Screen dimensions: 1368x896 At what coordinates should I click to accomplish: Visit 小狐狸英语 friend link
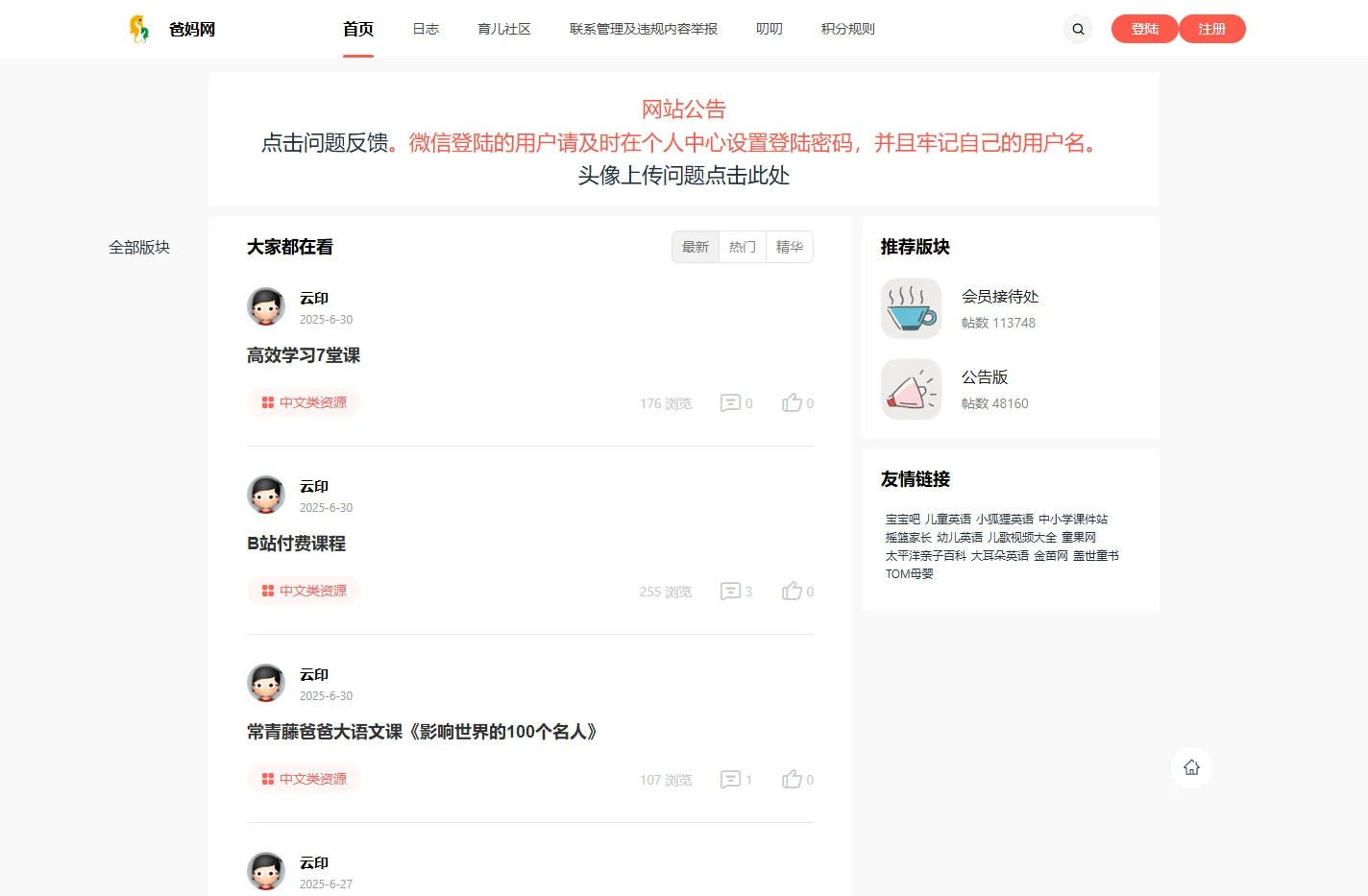click(1005, 519)
